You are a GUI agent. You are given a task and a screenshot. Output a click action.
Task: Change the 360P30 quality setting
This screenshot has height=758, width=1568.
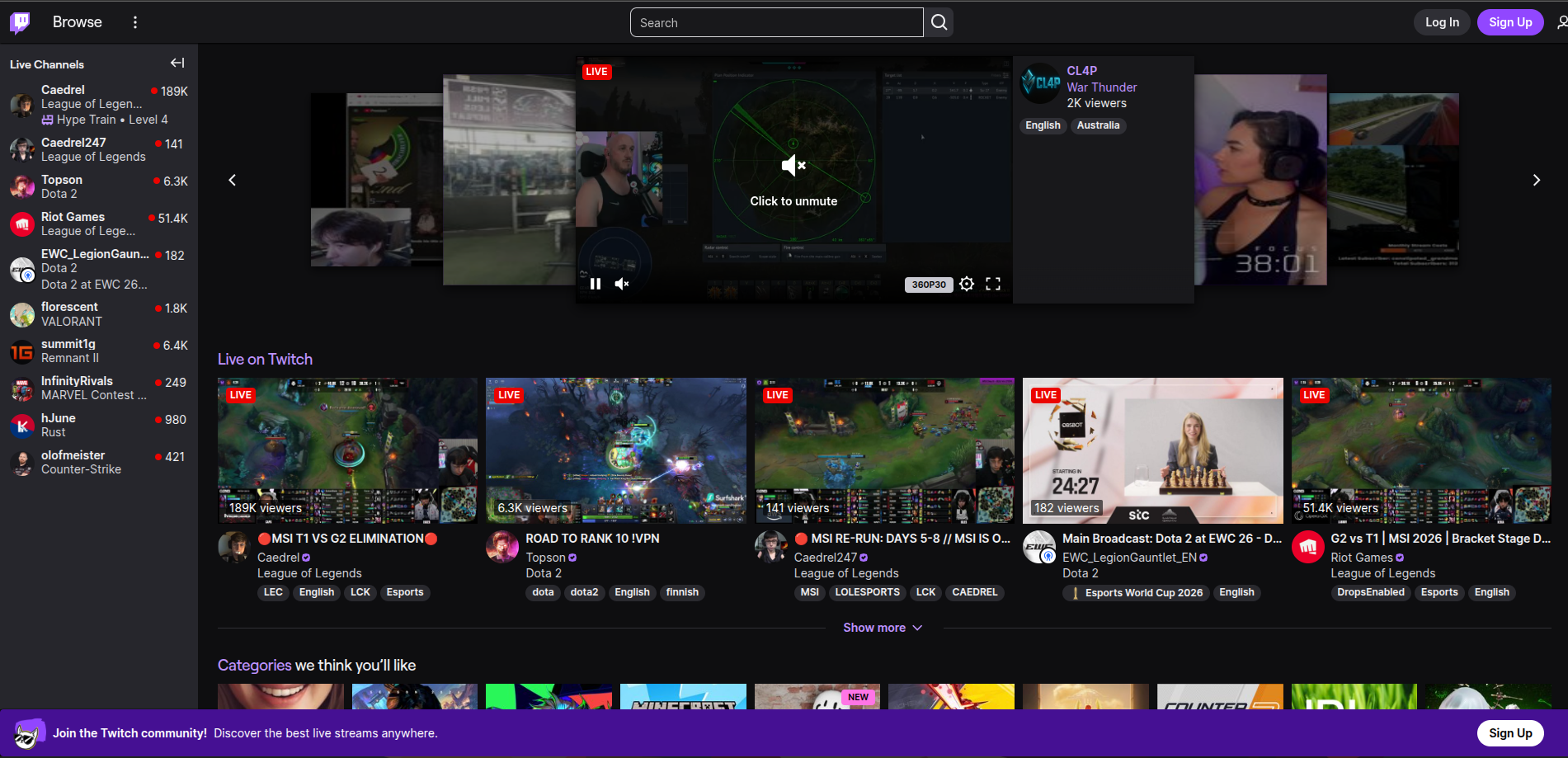929,285
